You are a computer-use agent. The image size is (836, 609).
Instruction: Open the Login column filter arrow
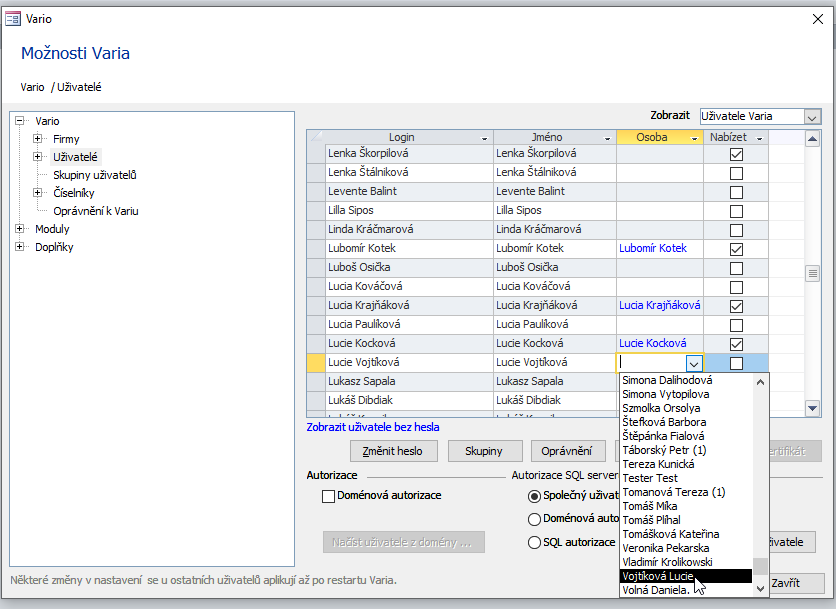click(484, 138)
